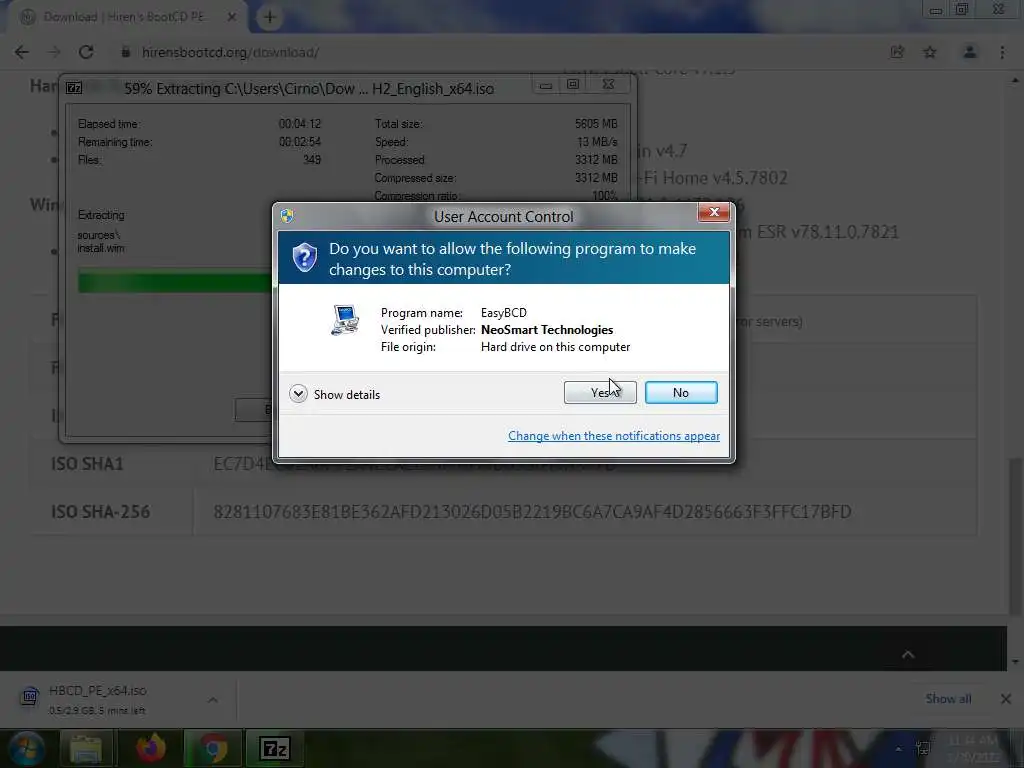The image size is (1024, 768).
Task: Close the 7-Zip extracting window
Action: click(608, 85)
